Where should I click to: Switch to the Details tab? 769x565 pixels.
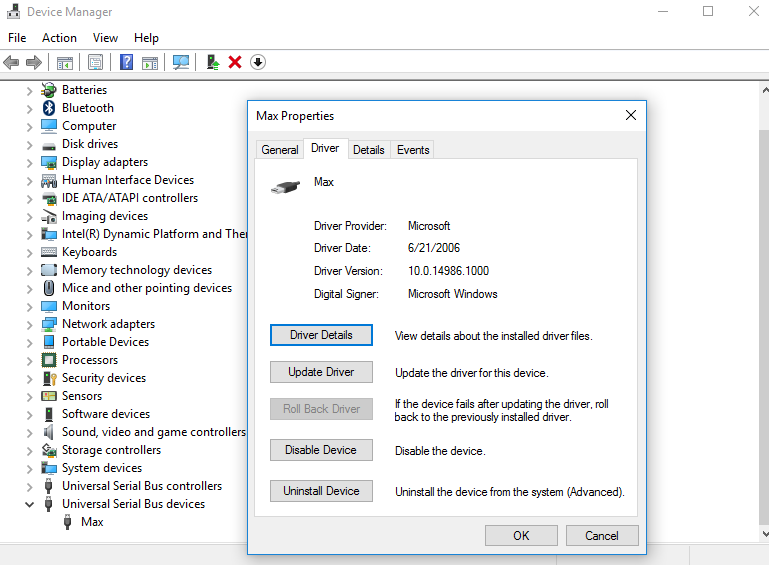[369, 150]
